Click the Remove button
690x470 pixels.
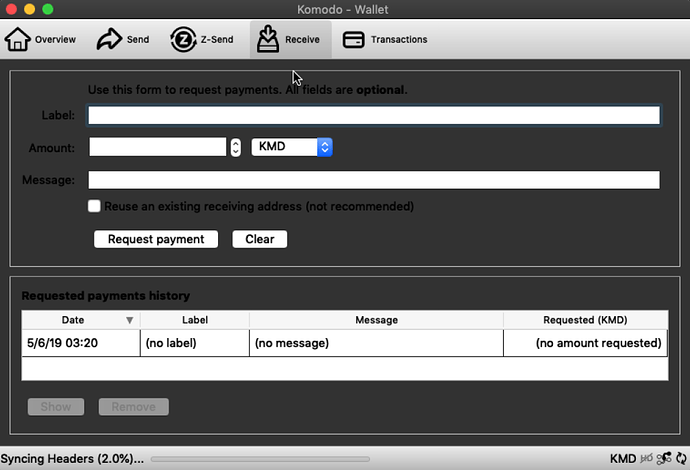[x=133, y=407]
